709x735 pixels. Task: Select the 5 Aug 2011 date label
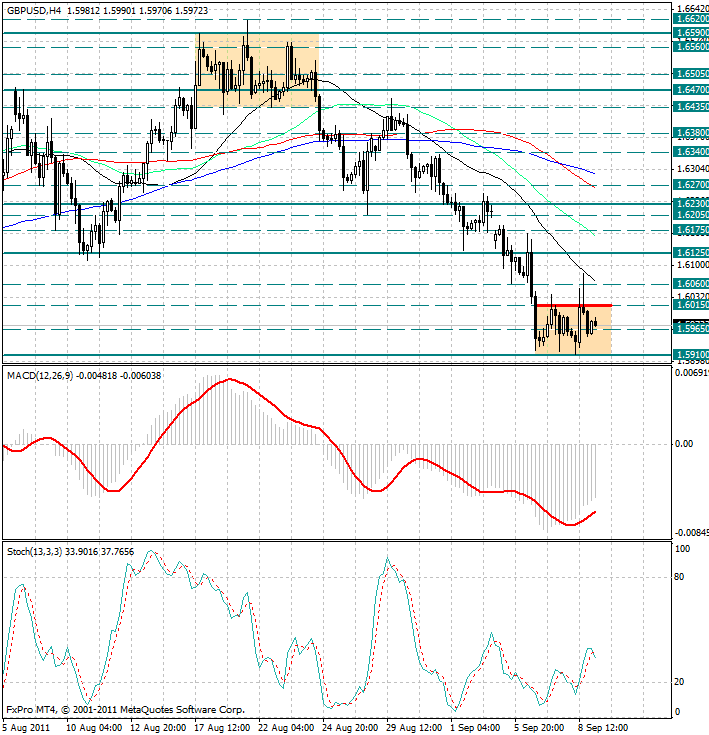pos(27,727)
